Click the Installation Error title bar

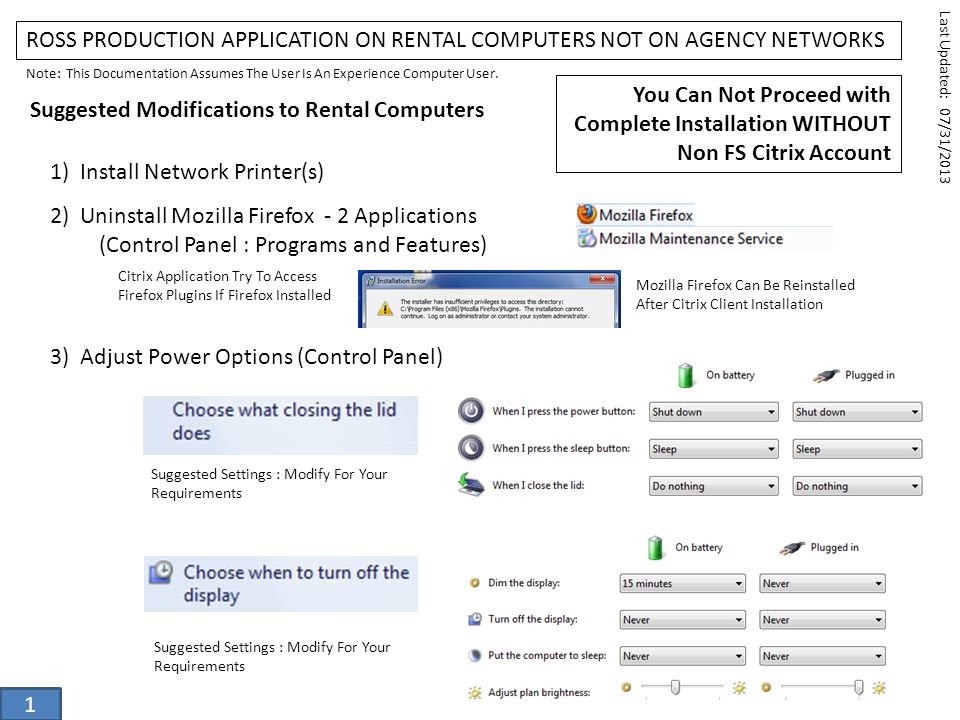(x=490, y=280)
